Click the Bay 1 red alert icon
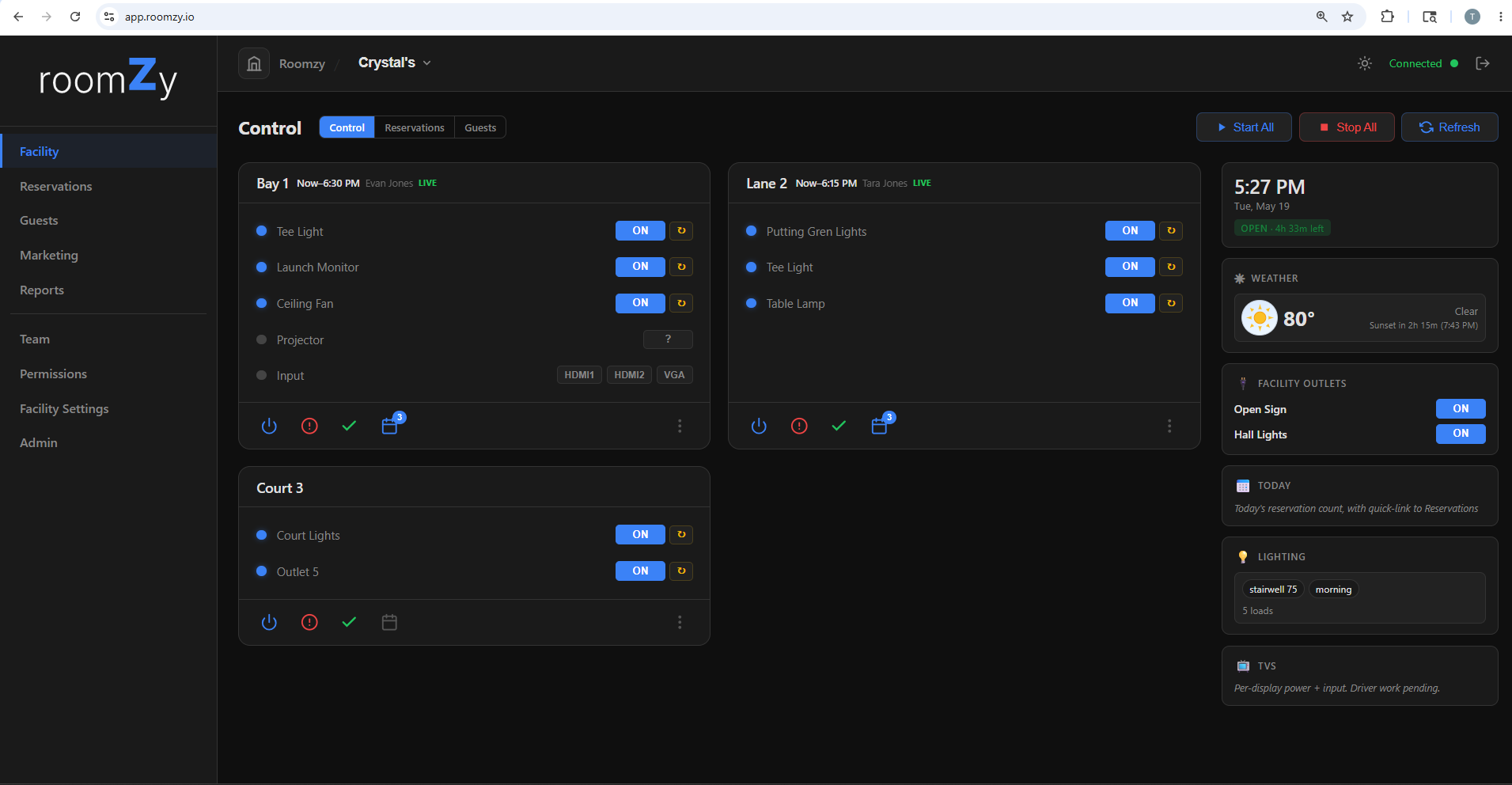This screenshot has width=1512, height=785. click(309, 426)
